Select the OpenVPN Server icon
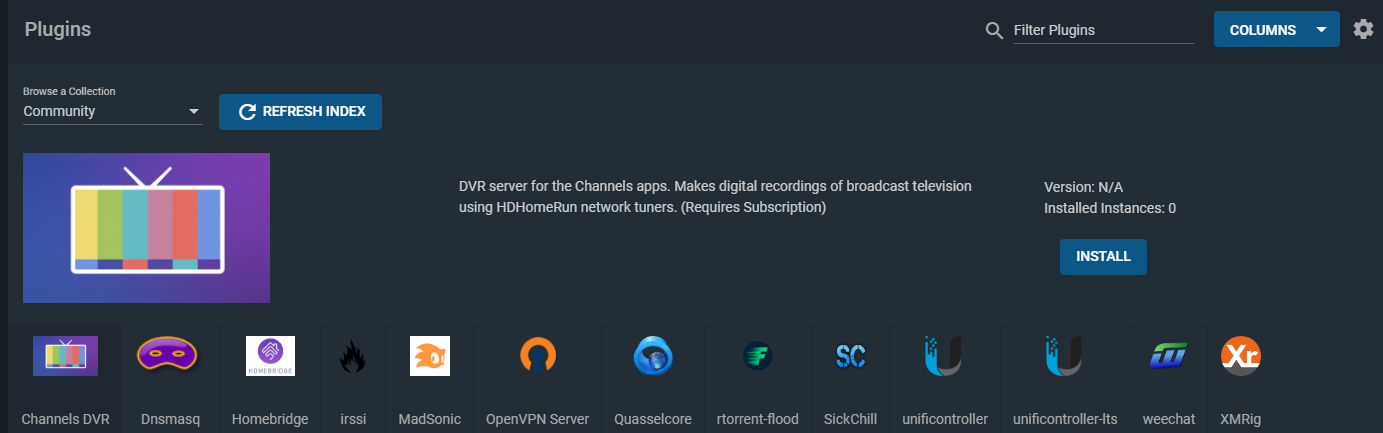1383x433 pixels. coord(537,356)
